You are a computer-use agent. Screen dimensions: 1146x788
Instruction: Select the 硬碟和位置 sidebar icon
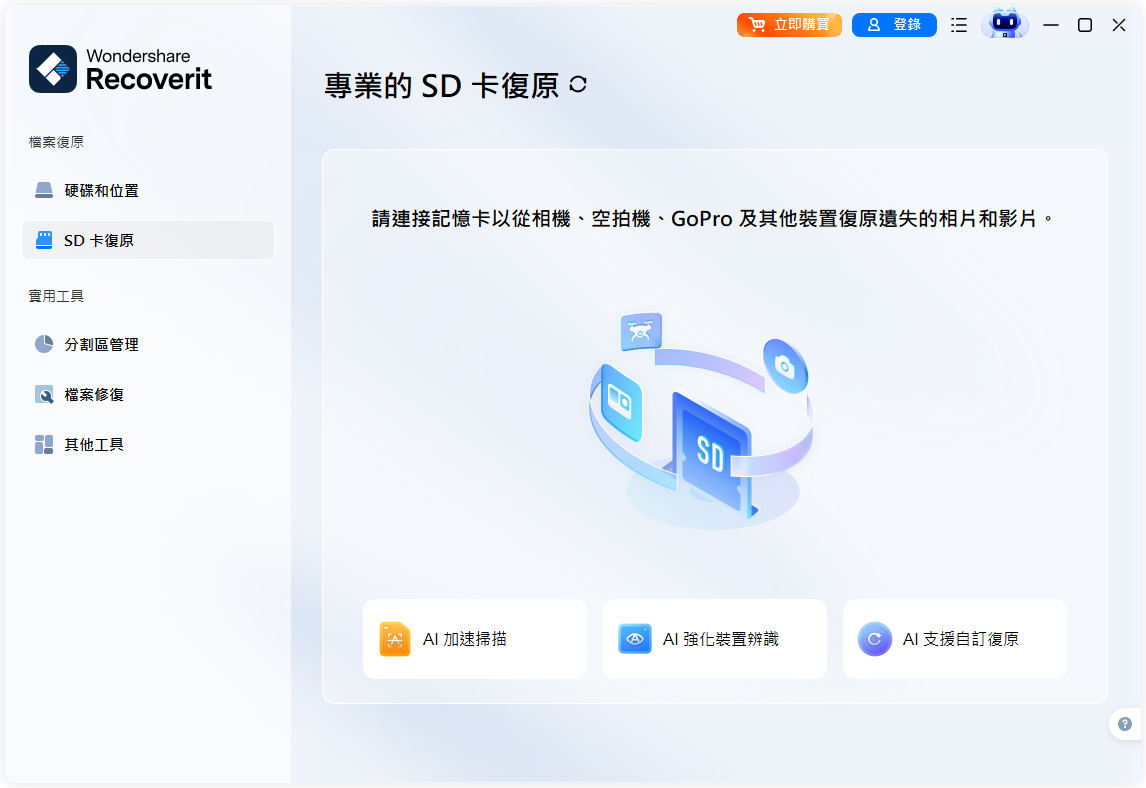click(44, 190)
